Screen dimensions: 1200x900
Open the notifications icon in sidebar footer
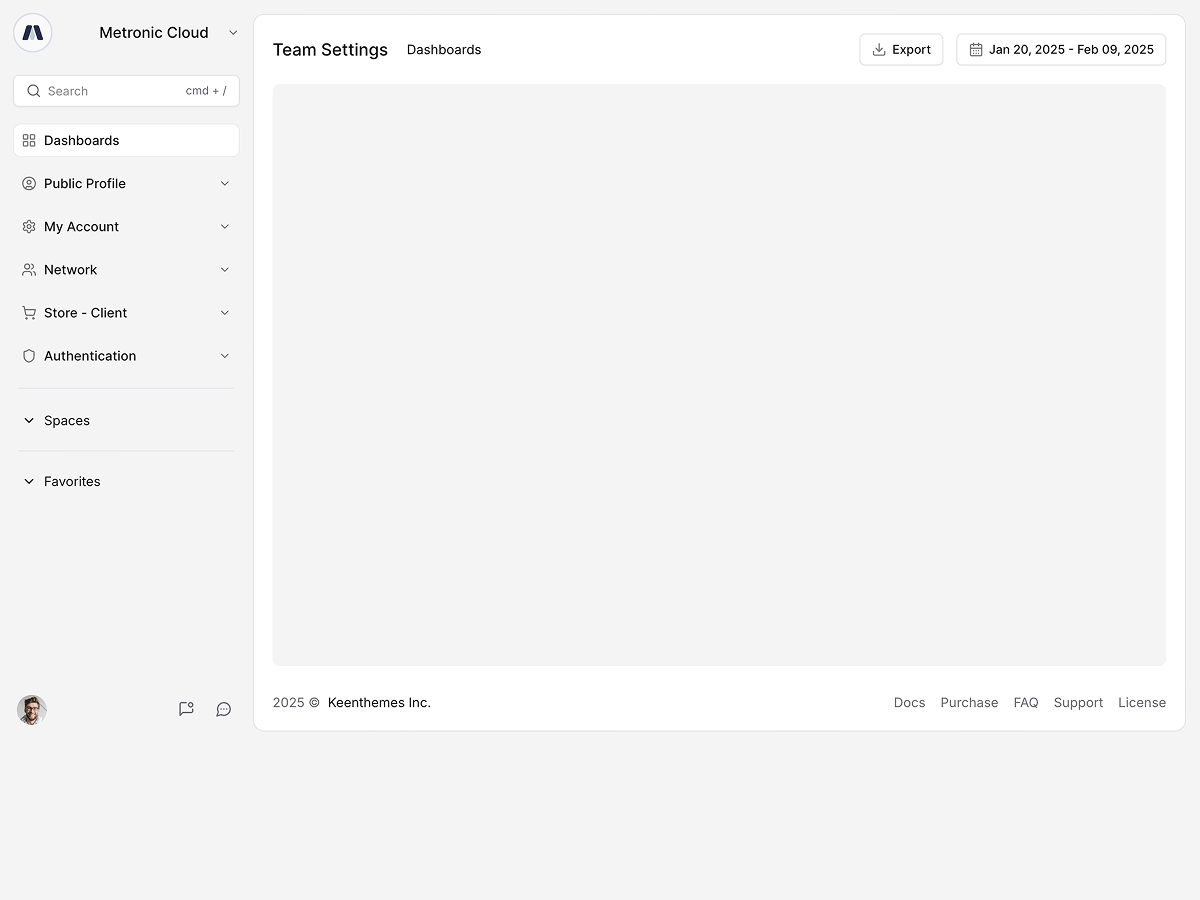(186, 709)
